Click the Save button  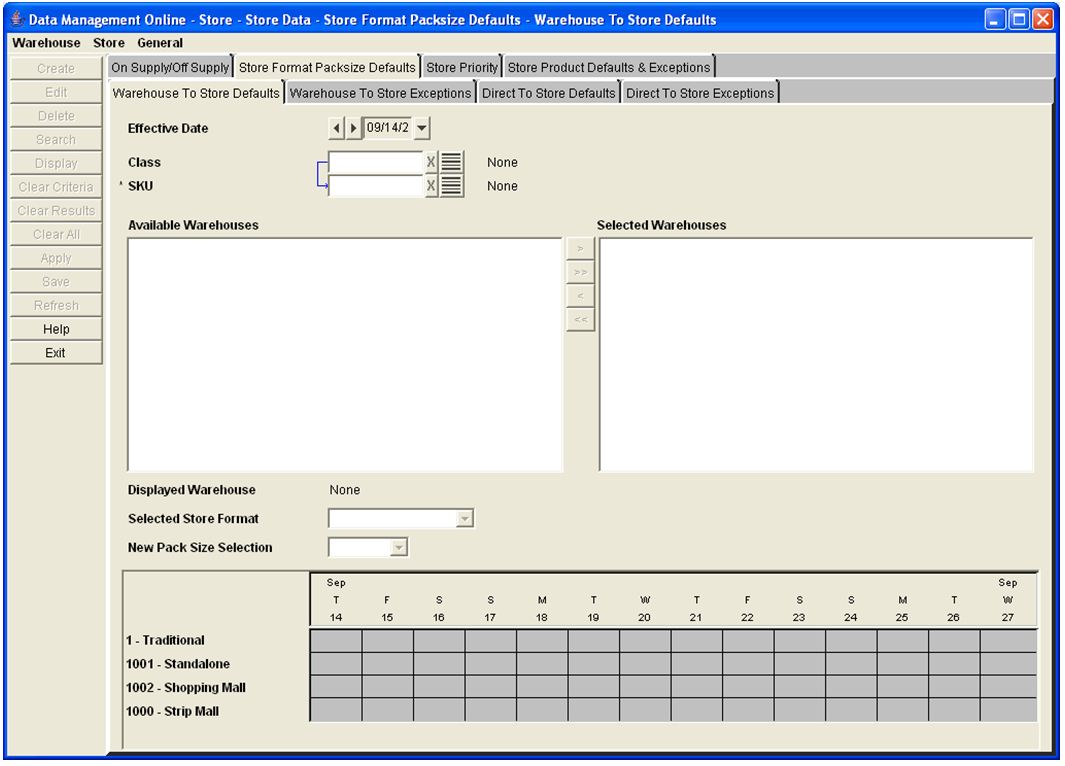point(56,282)
